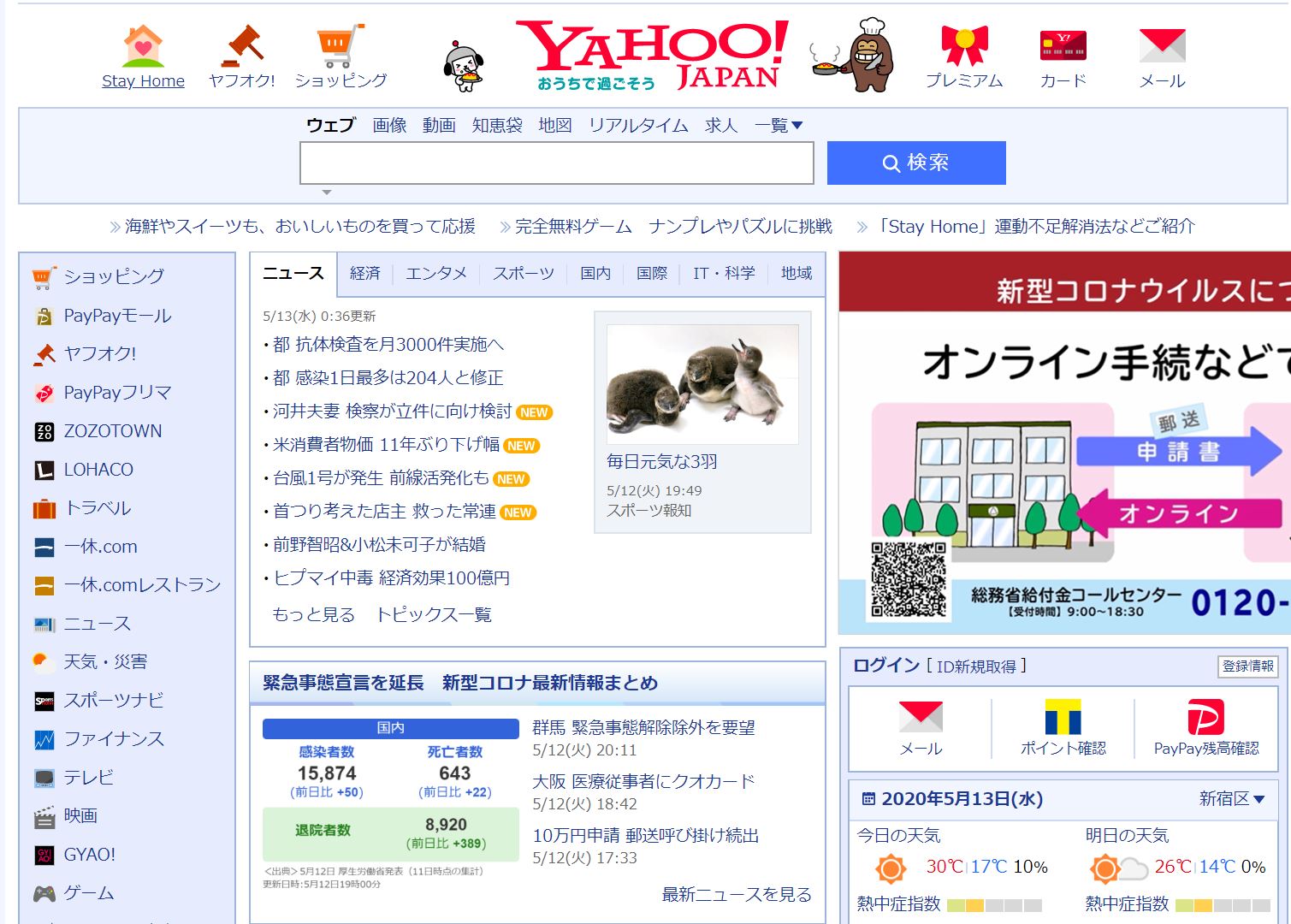Viewport: 1291px width, 924px height.
Task: Open 最新ニュースを見る link
Action: coord(737,894)
